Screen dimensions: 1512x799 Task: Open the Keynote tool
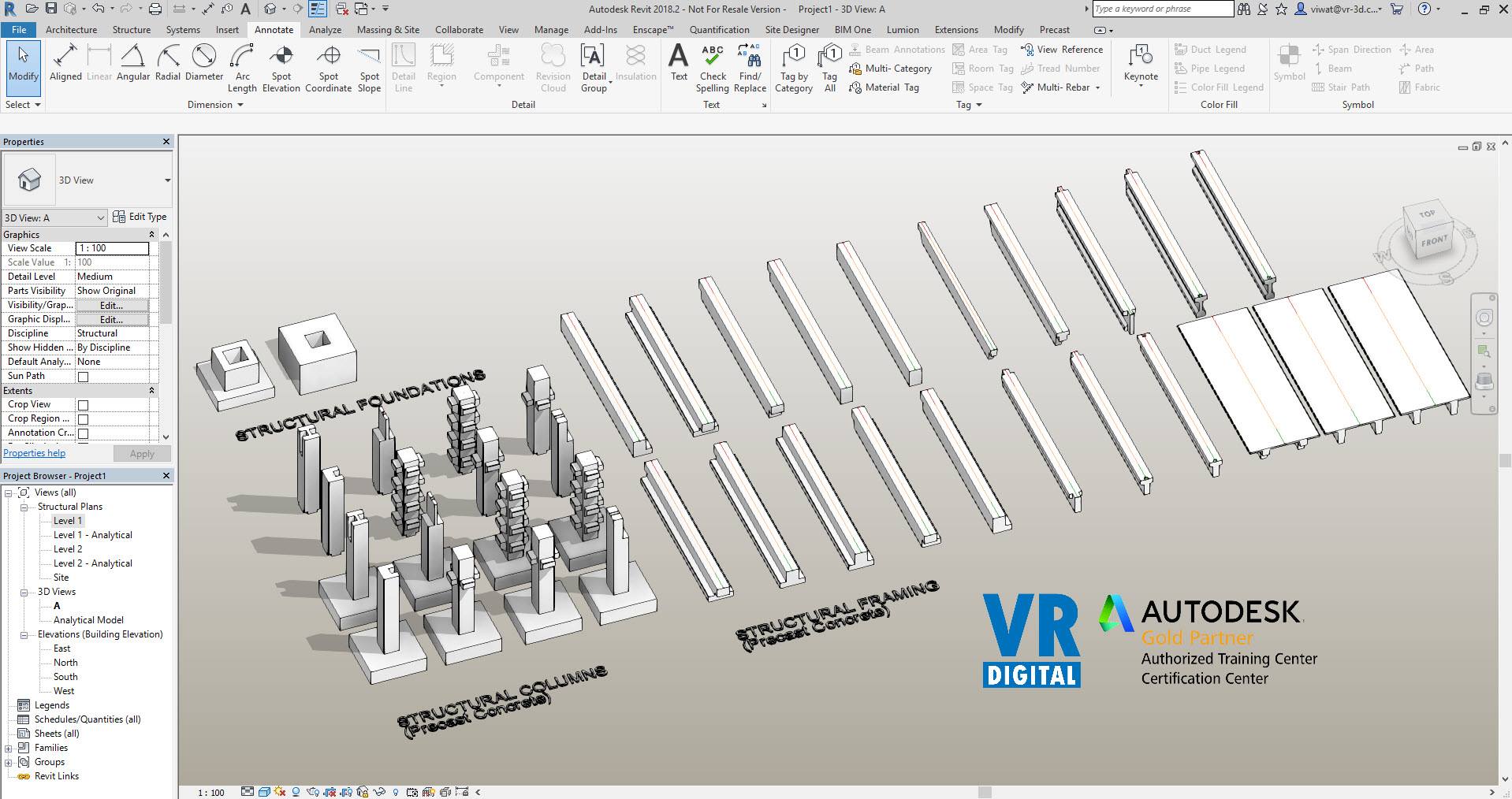1141,66
